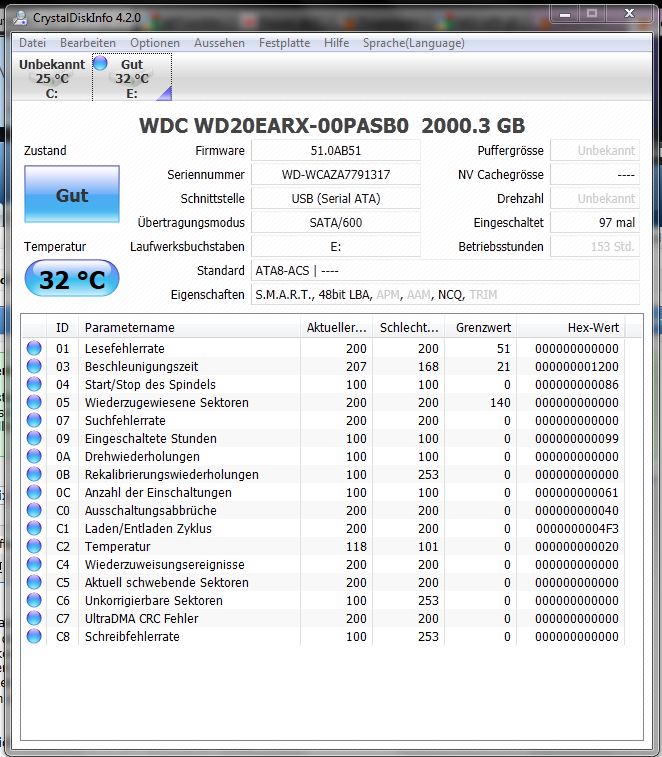Click status orb for Anzahl der Einschaltungen
This screenshot has height=757, width=662.
coord(34,492)
